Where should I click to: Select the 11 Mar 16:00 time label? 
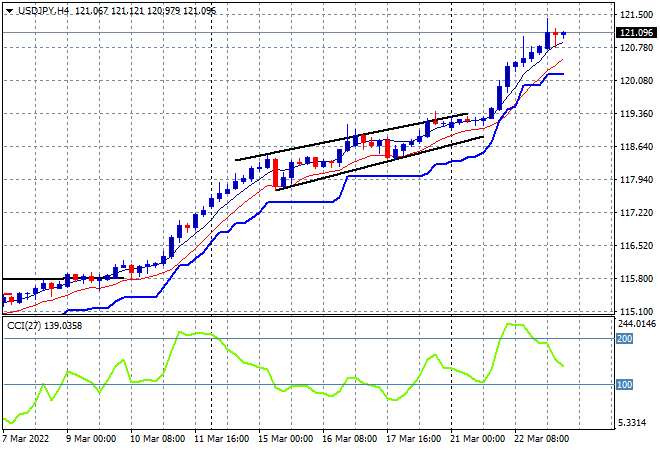click(221, 439)
